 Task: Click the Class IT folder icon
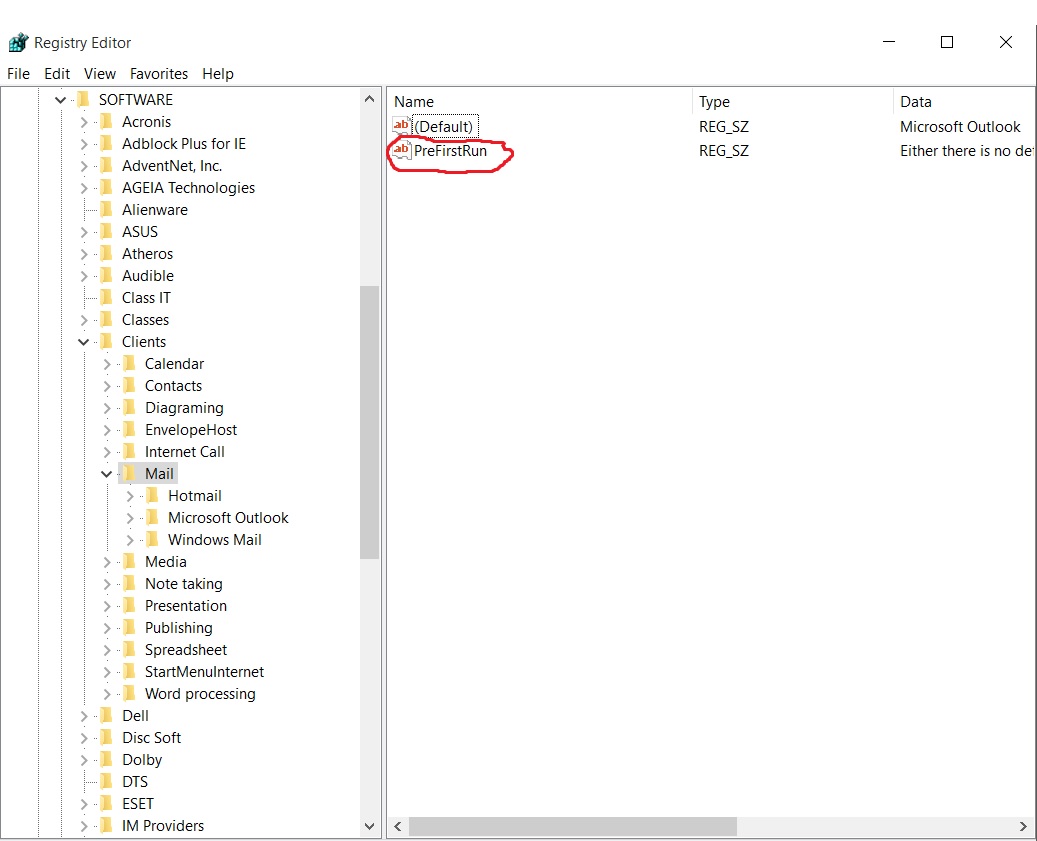click(106, 298)
